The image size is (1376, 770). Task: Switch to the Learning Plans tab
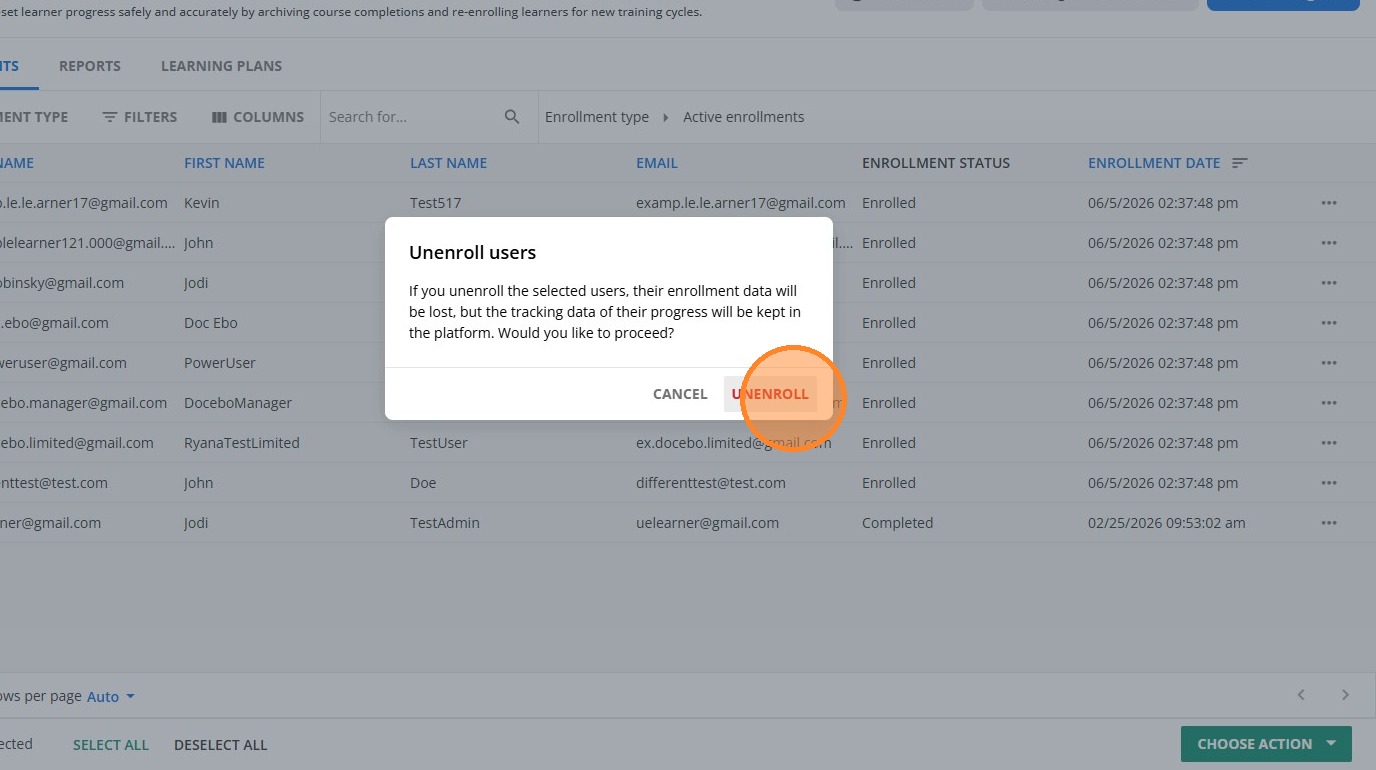(221, 66)
